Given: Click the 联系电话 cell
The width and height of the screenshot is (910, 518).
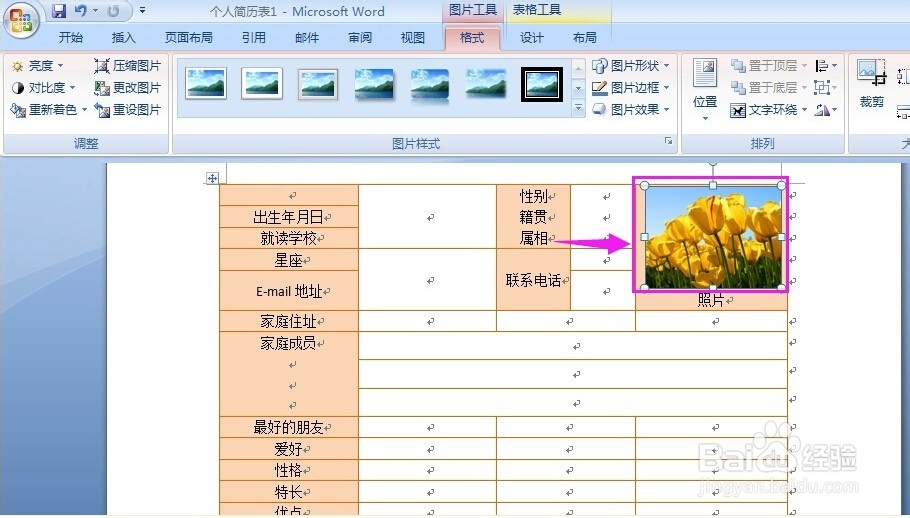Looking at the screenshot, I should 534,281.
